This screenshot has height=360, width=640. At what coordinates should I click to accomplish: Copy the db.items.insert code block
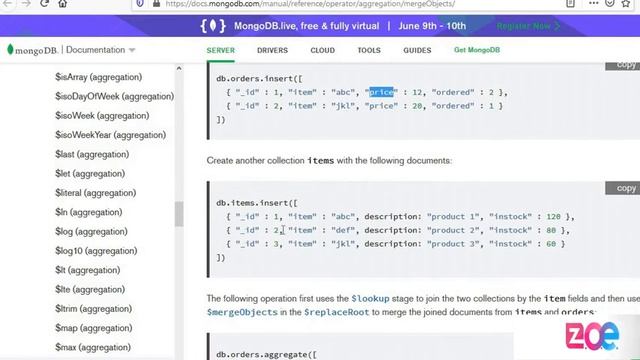click(x=622, y=188)
